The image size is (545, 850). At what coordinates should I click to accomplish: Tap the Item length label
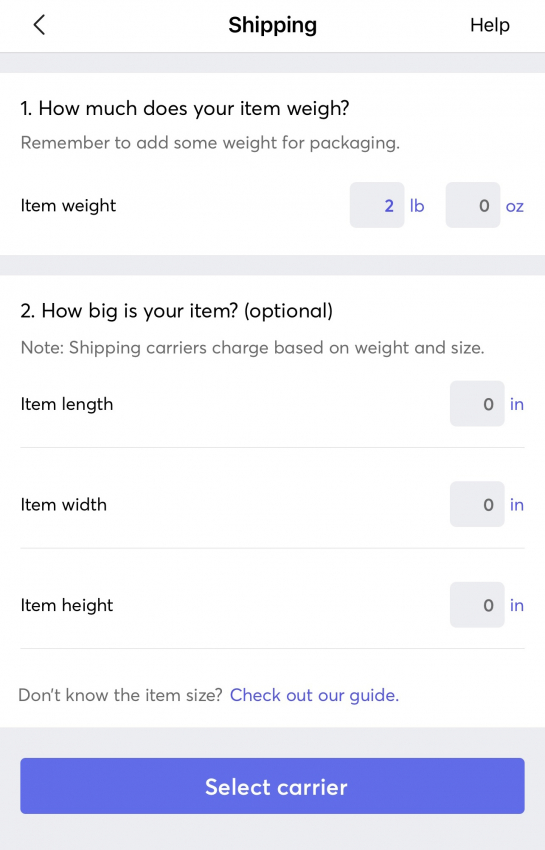[x=67, y=404]
